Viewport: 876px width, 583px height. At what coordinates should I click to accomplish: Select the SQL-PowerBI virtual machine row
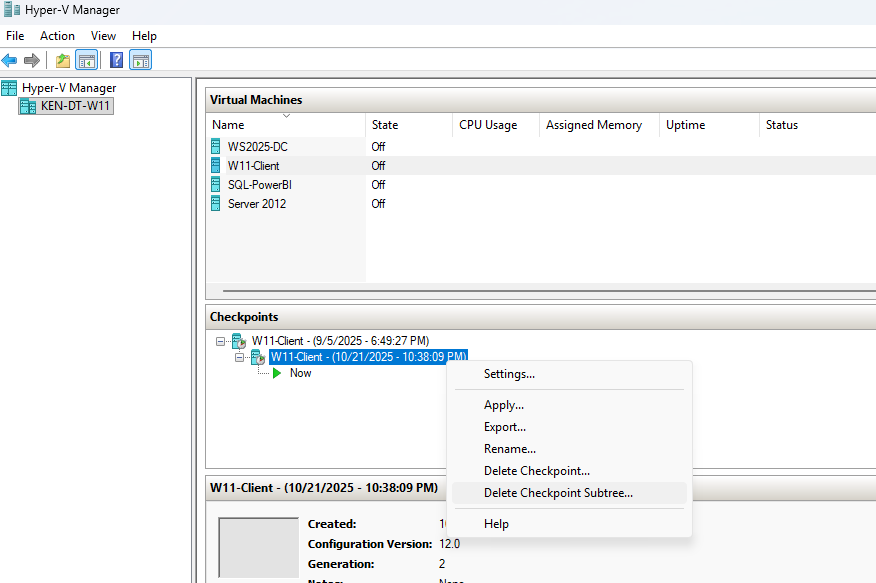point(541,184)
